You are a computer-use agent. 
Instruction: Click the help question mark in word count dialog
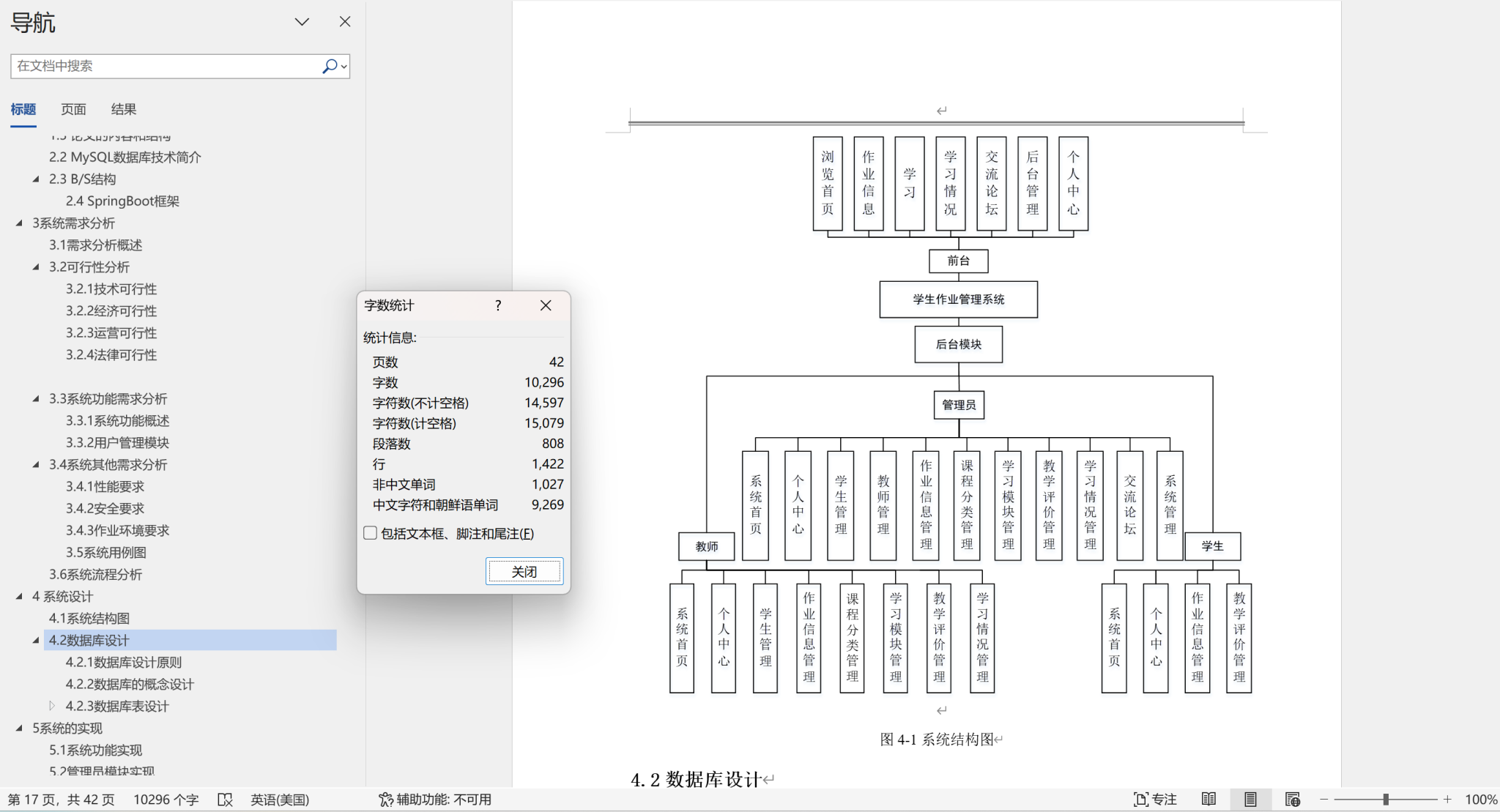[x=498, y=305]
